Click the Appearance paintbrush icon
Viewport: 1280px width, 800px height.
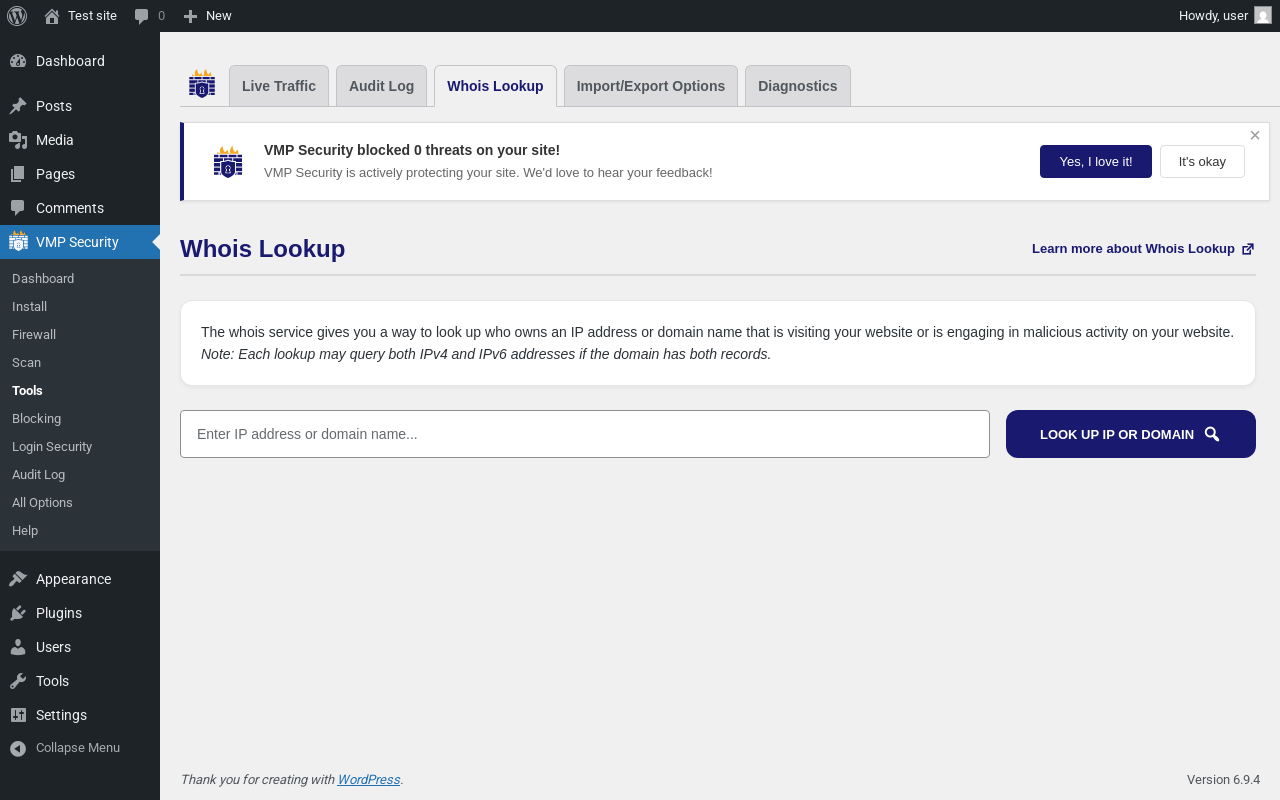coord(18,579)
